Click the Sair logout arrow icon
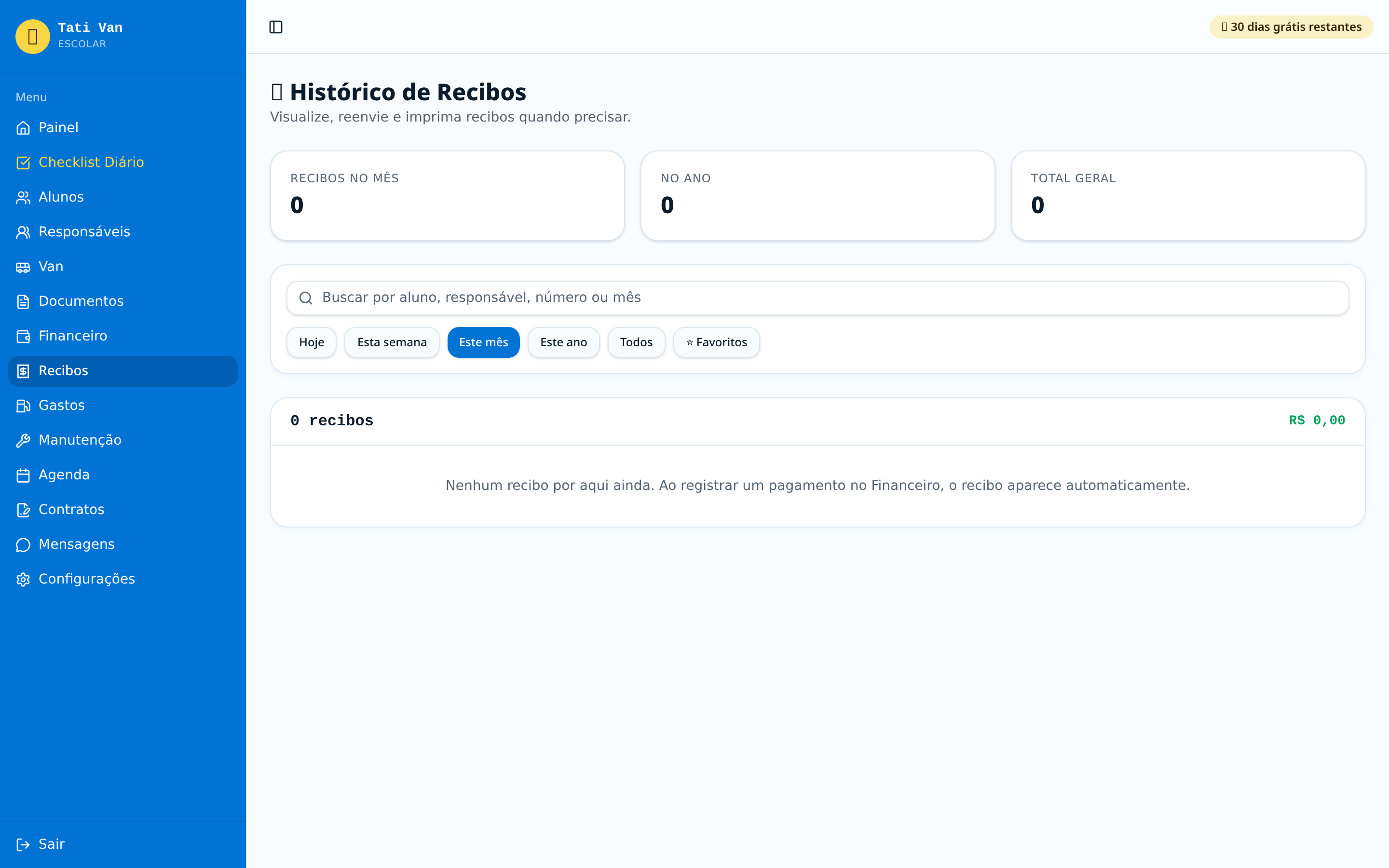Screen dimensions: 1389x868 (x=23, y=844)
